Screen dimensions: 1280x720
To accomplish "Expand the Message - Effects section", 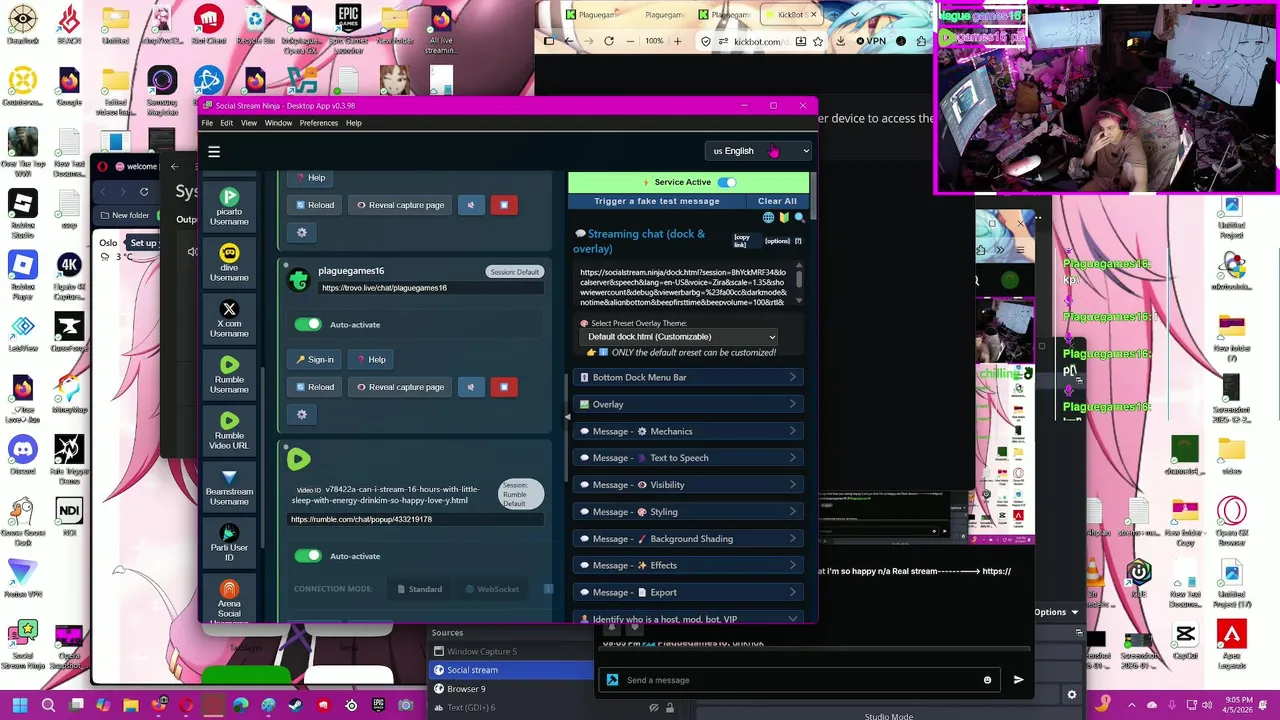I will point(688,565).
